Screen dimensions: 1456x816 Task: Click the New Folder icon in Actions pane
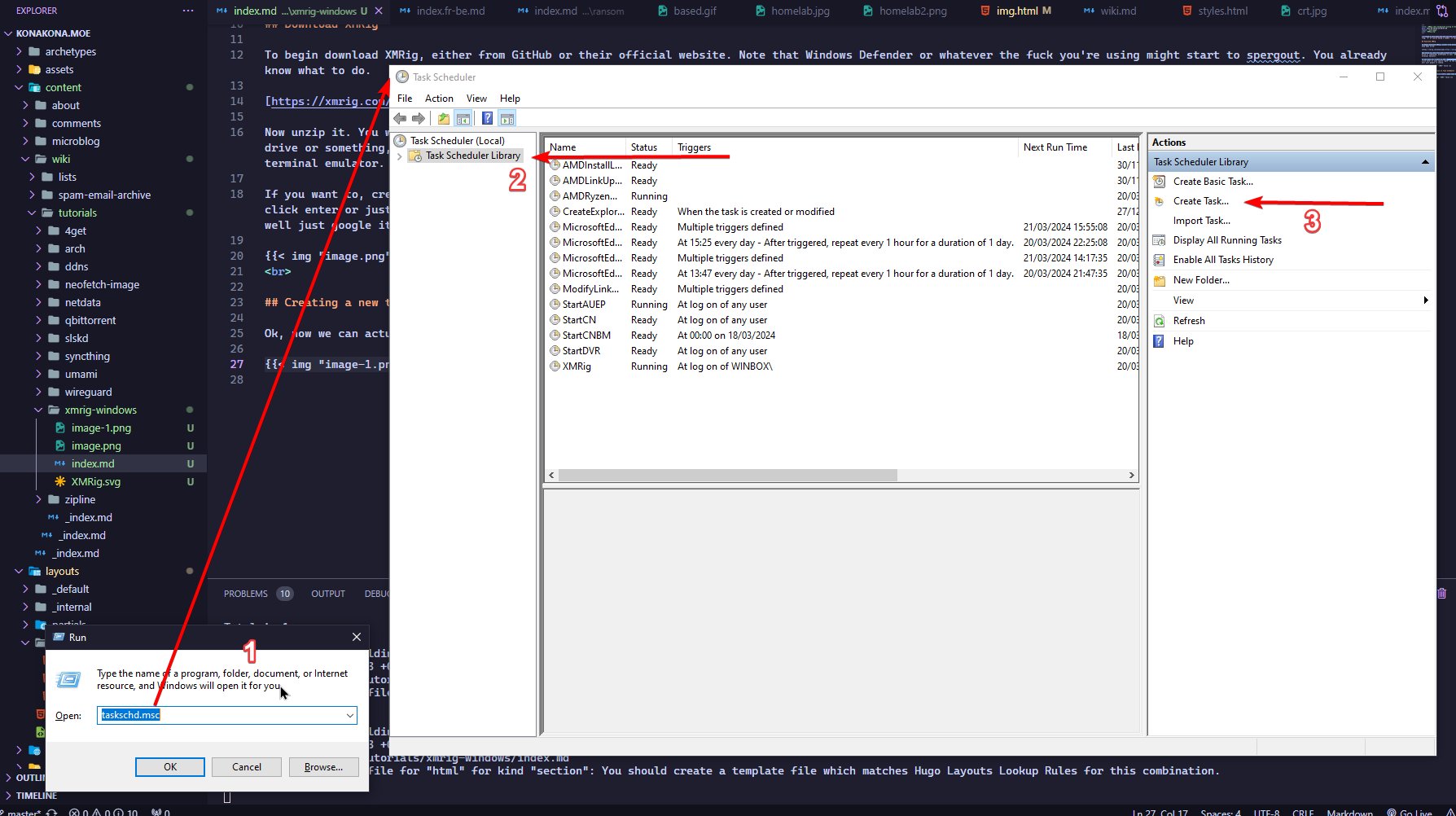click(x=1160, y=280)
